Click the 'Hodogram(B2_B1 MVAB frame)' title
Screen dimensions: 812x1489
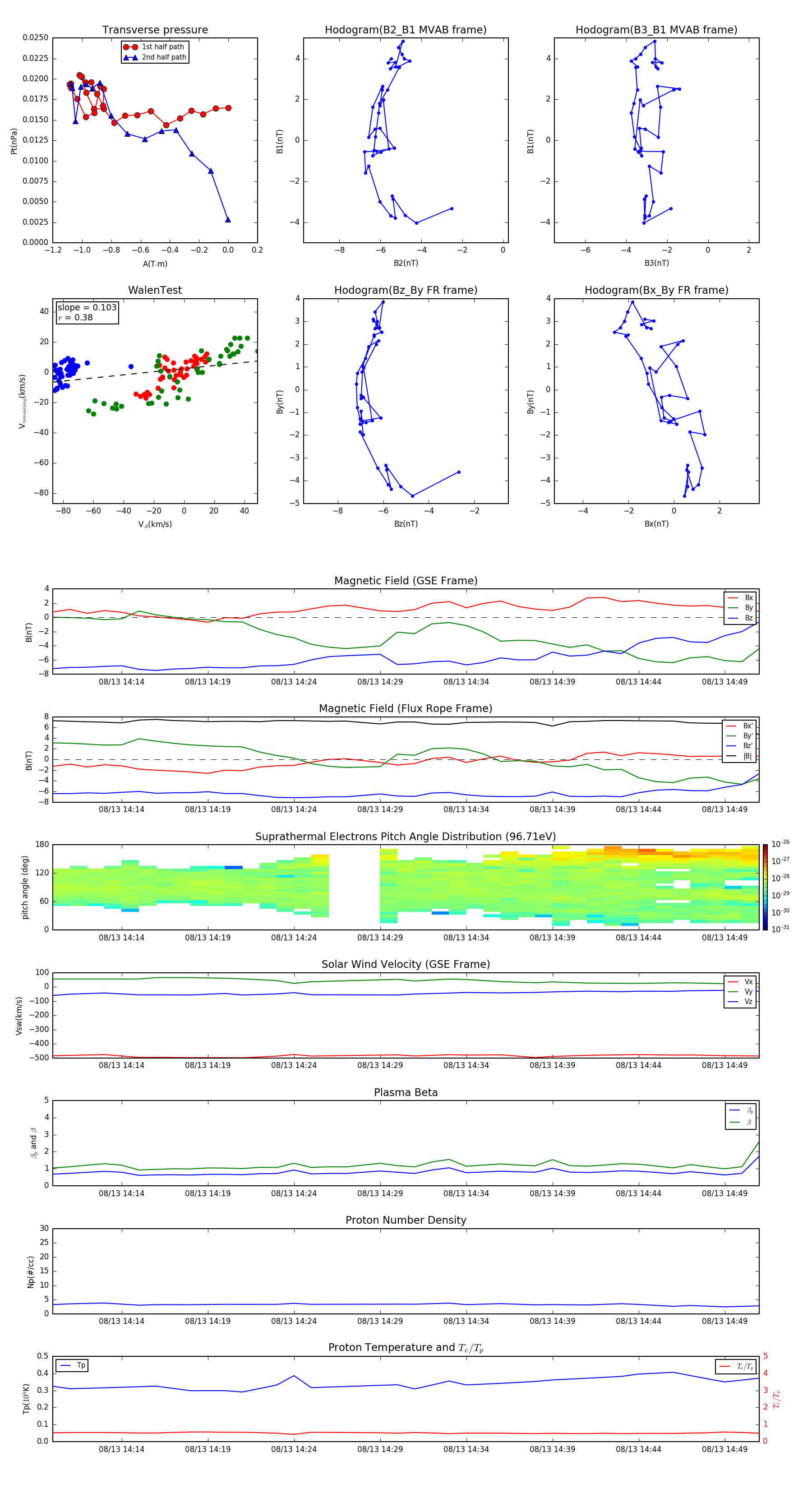(406, 30)
